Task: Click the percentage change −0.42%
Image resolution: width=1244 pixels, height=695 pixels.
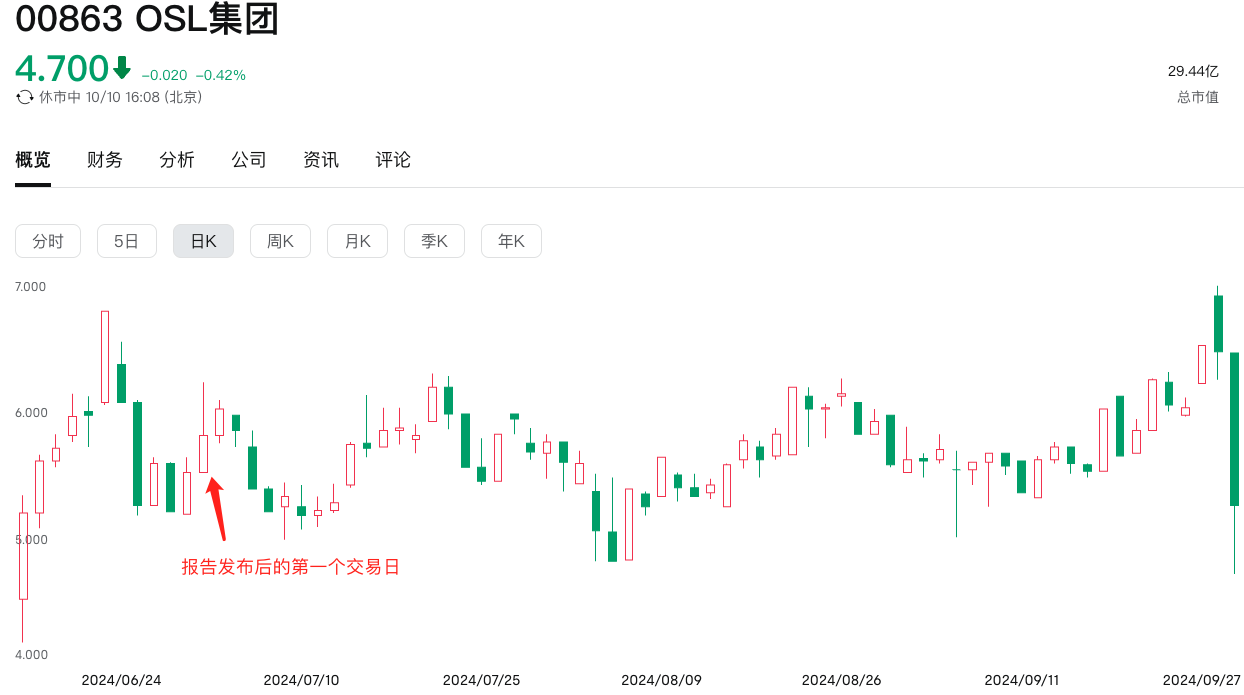Action: click(220, 75)
